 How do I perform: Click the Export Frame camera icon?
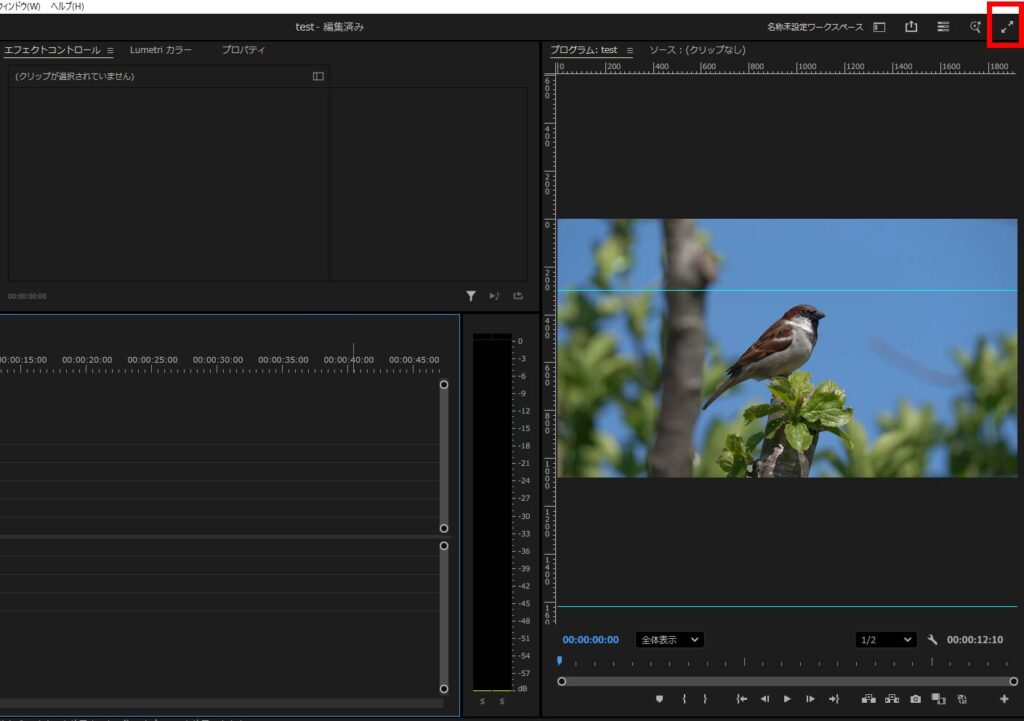(x=915, y=699)
